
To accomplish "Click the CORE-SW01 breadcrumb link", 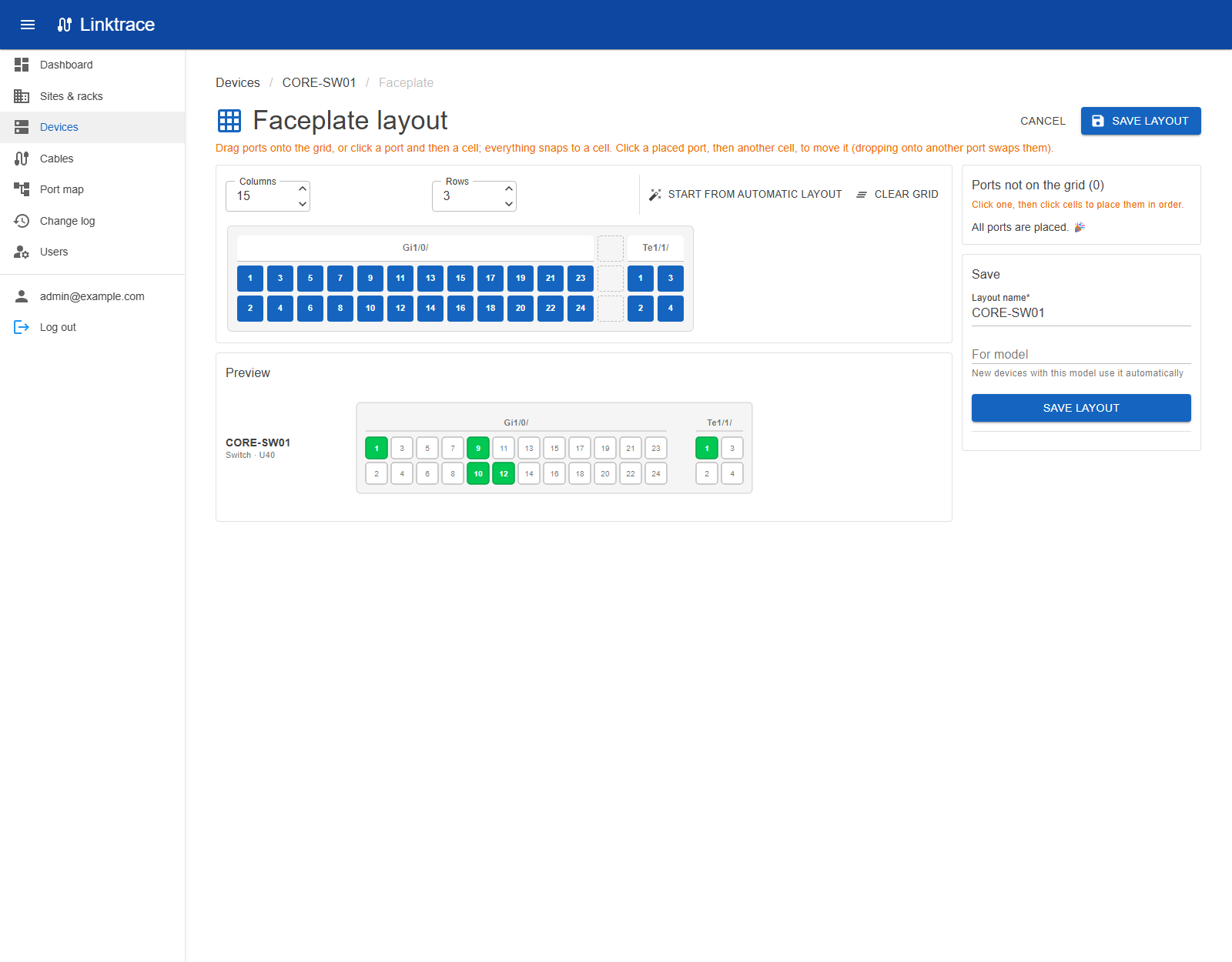I will (319, 82).
